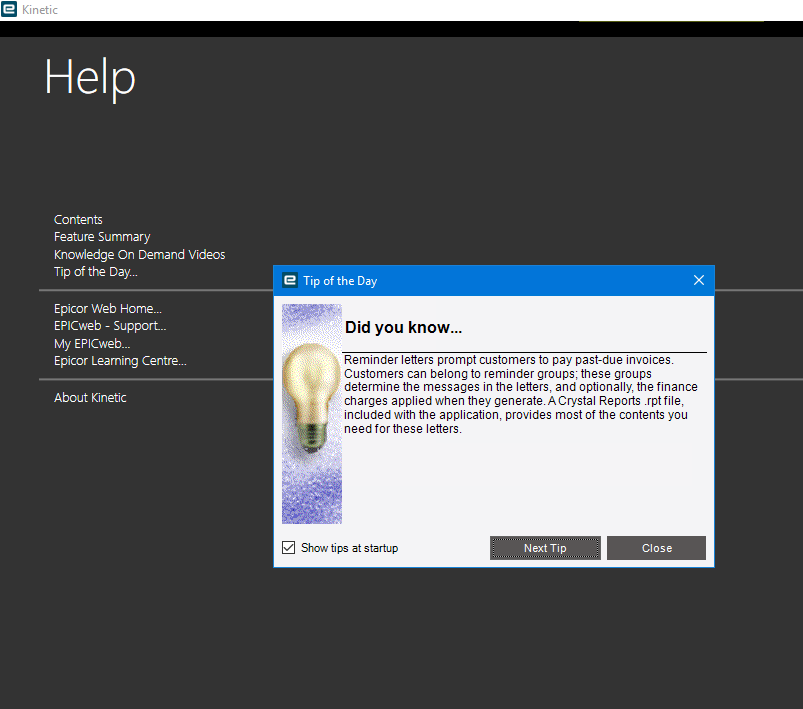Viewport: 803px width, 709px height.
Task: Open Epicor Web Home
Action: 107,308
